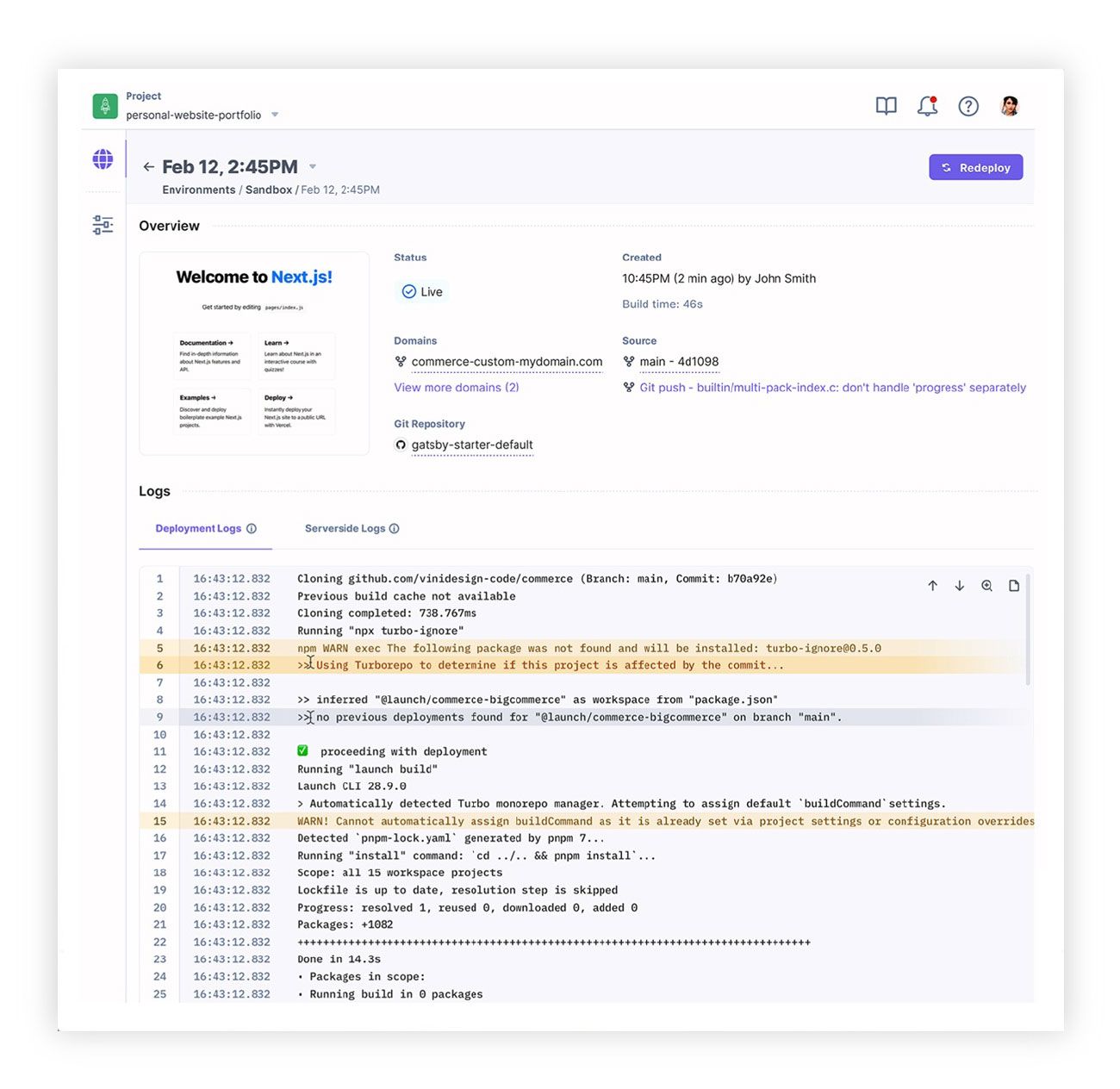Open the main - 4d1098 source link
Screen dimensions: 1120x1089
[x=679, y=362]
